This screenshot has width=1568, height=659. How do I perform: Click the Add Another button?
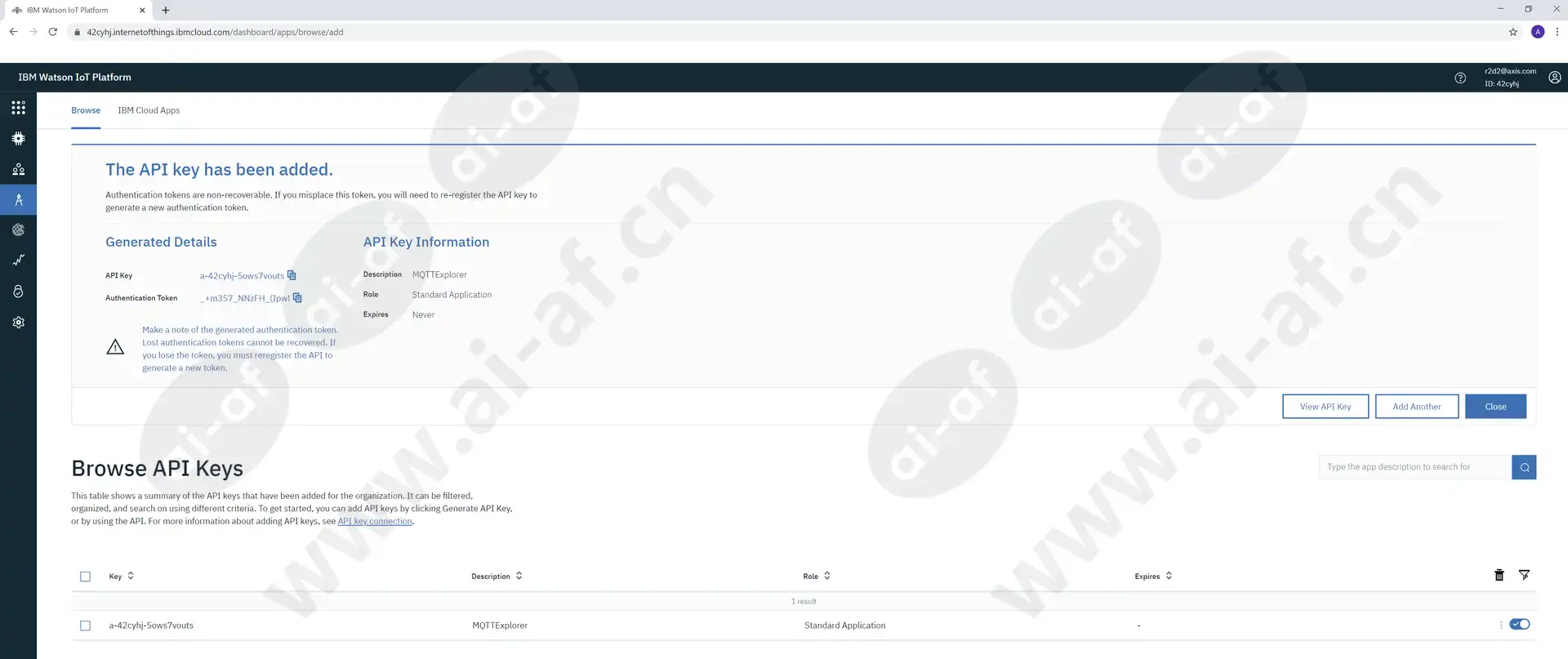click(1416, 407)
